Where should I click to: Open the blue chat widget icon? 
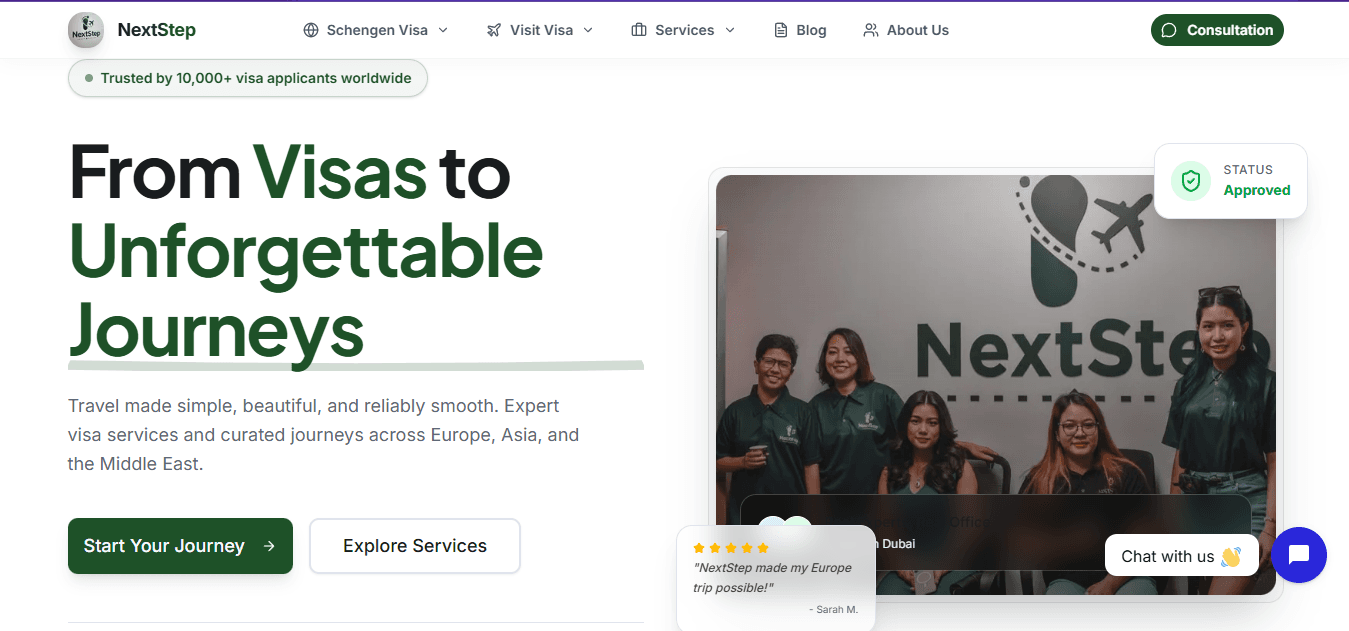pos(1299,555)
